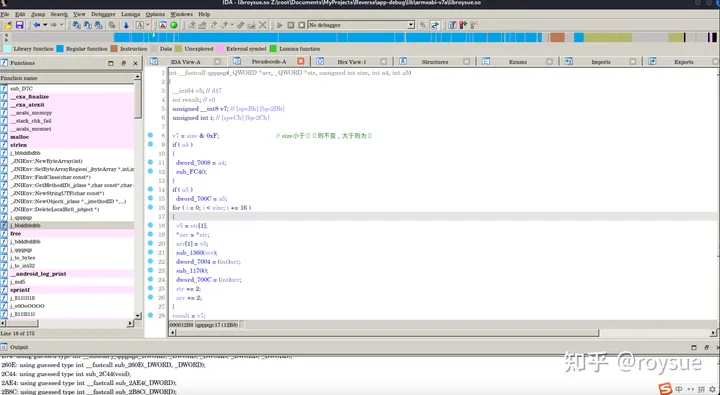Image resolution: width=720 pixels, height=395 pixels.
Task: Click the open file folder icon
Action: point(8,25)
